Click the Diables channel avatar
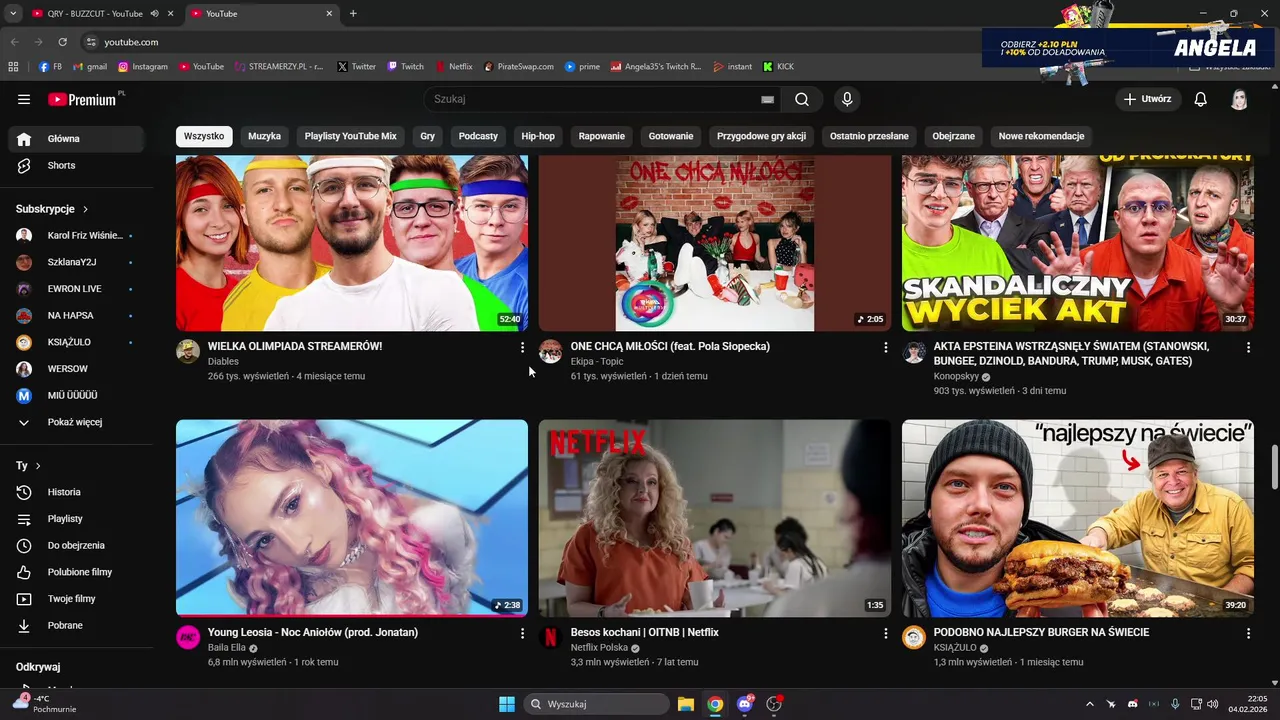 coord(188,351)
